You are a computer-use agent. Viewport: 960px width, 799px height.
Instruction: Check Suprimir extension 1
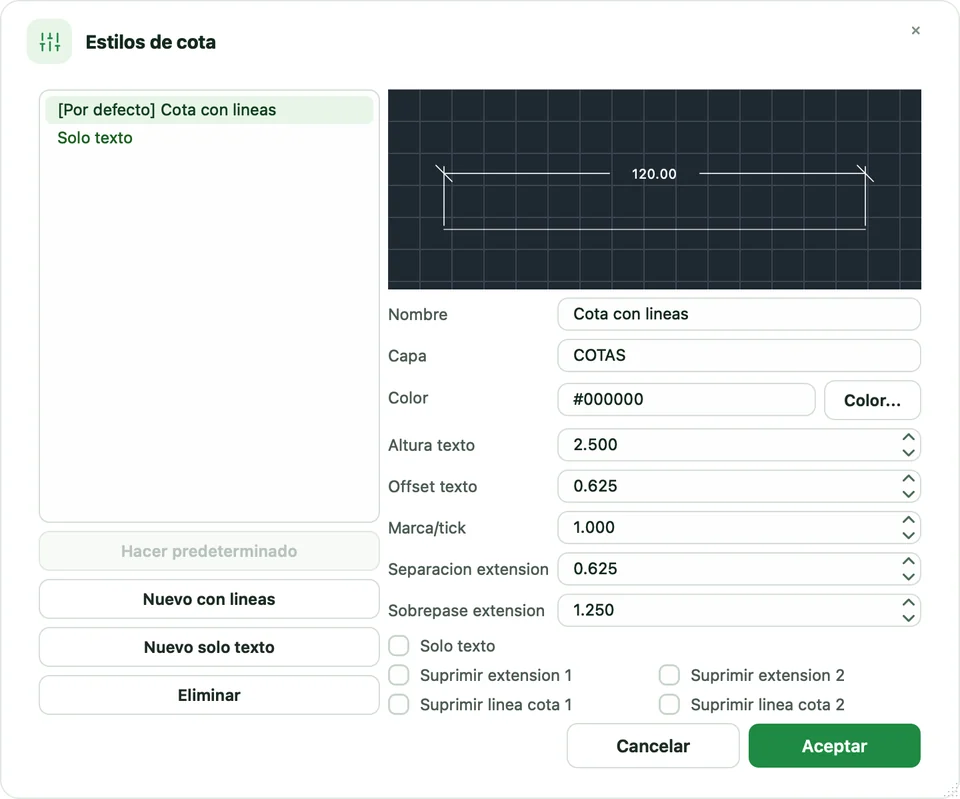pos(399,675)
